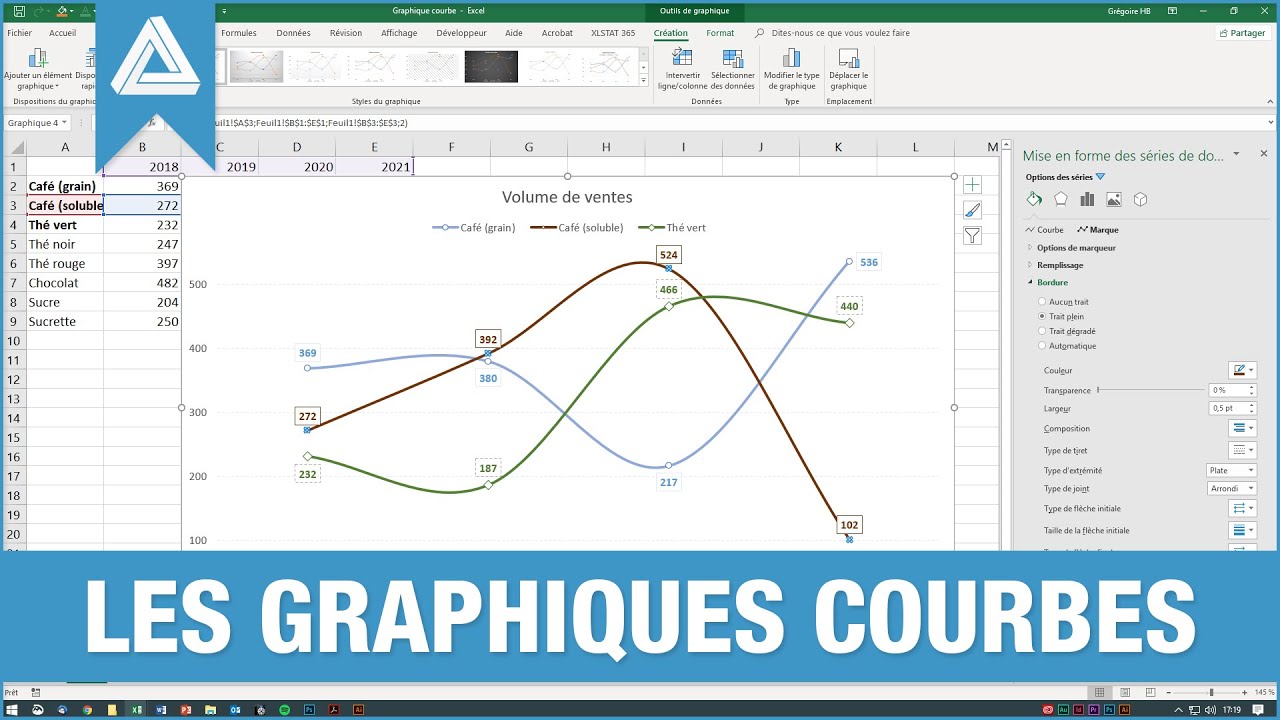Open Chrome from the Windows taskbar
Image resolution: width=1280 pixels, height=720 pixels.
87,709
